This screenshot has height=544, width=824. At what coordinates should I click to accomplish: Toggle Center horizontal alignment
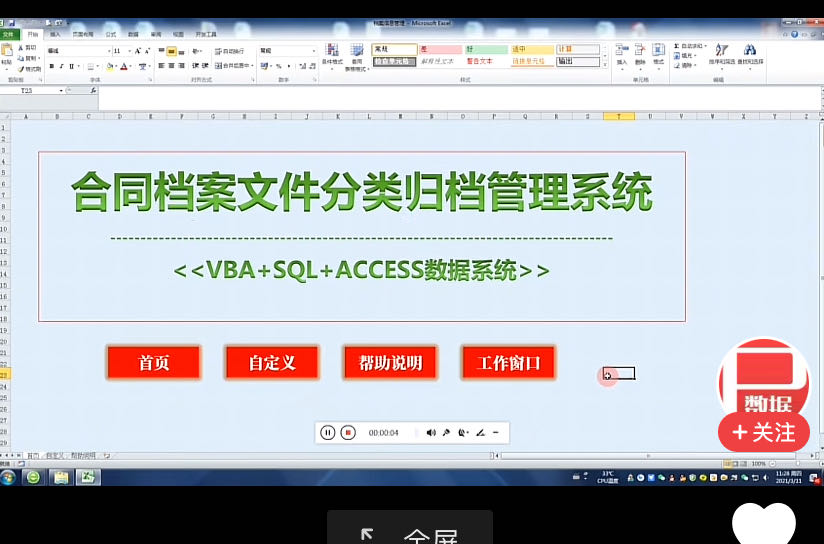(171, 66)
